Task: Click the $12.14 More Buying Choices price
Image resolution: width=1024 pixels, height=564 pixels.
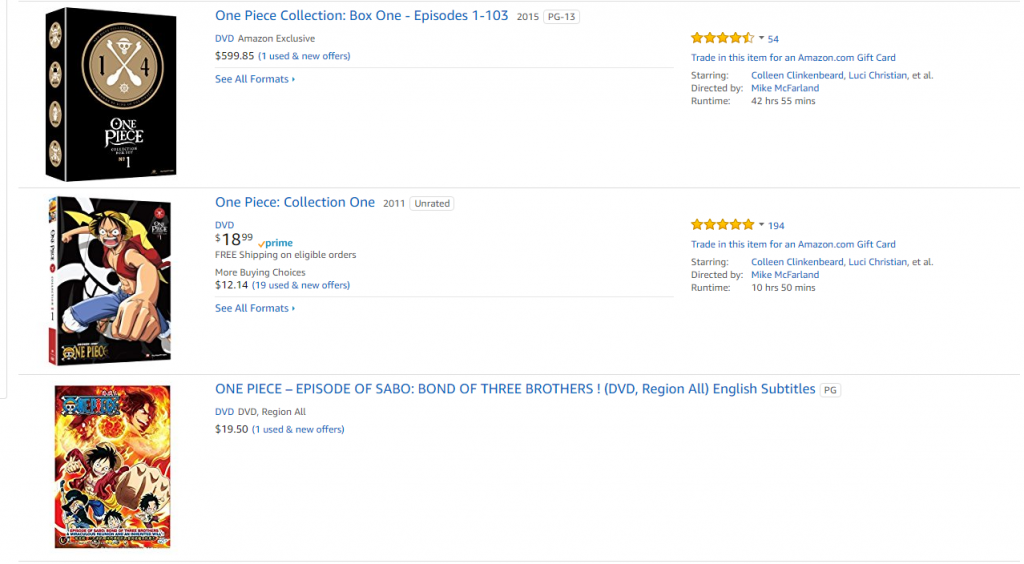Action: point(231,285)
